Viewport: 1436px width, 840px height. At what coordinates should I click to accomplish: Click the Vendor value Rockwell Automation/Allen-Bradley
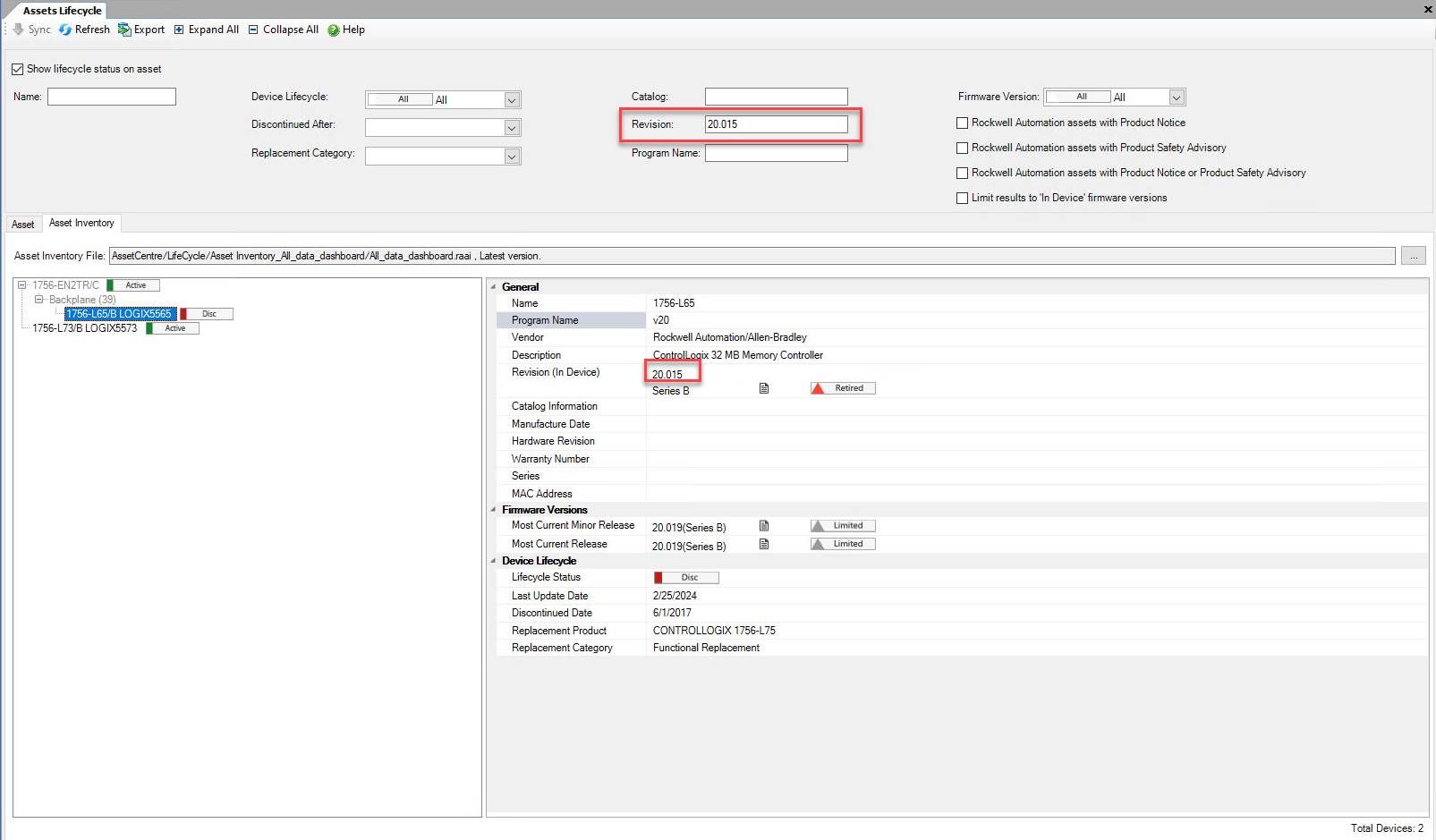coord(730,337)
